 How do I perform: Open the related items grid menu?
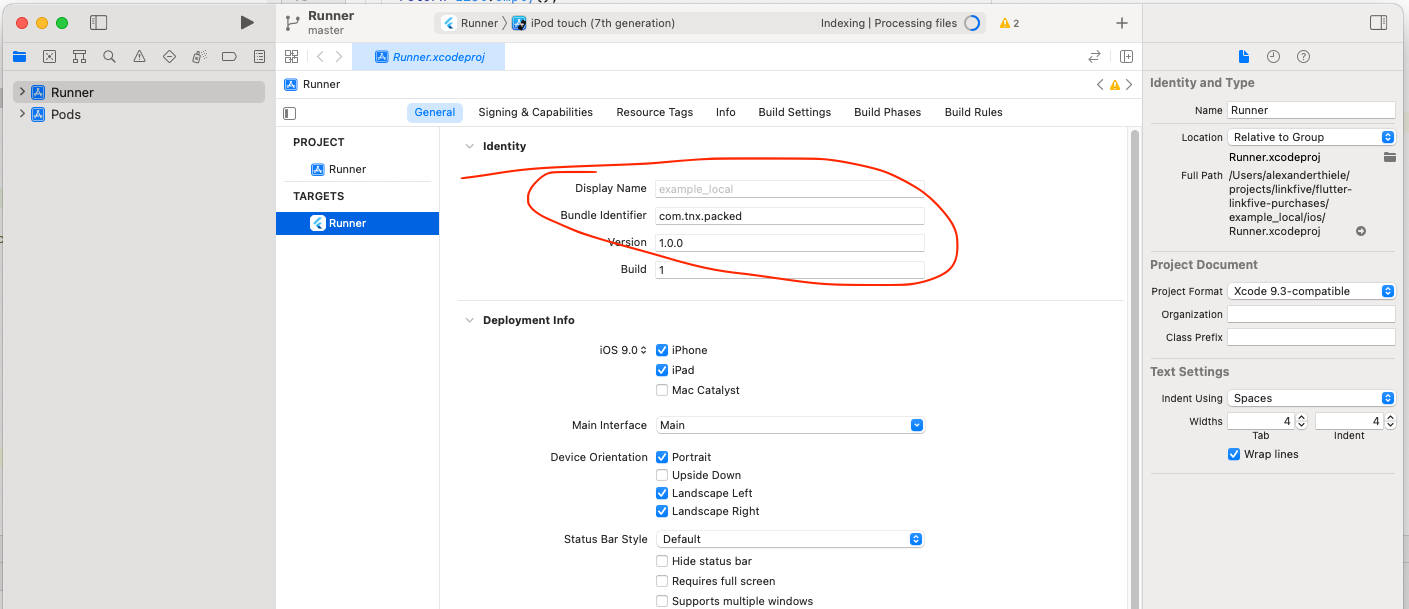pyautogui.click(x=291, y=57)
